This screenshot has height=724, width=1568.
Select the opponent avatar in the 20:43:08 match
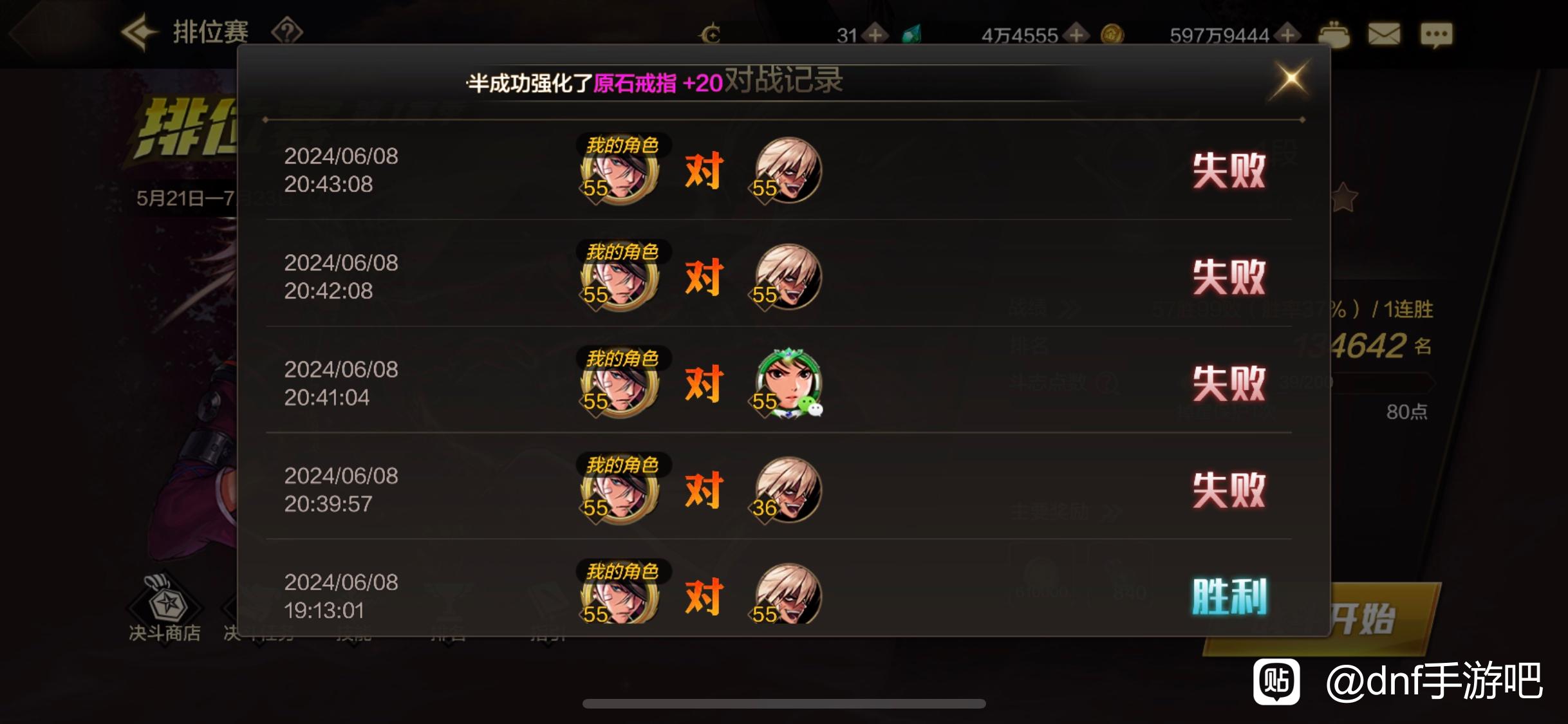pyautogui.click(x=788, y=171)
